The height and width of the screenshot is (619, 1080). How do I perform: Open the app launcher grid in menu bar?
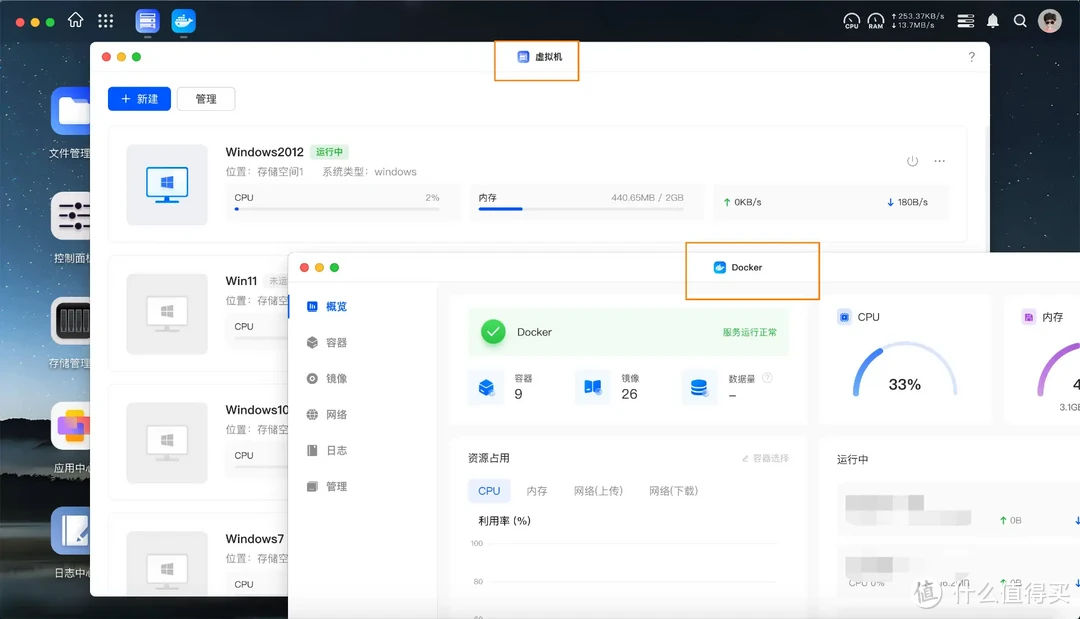[x=104, y=20]
